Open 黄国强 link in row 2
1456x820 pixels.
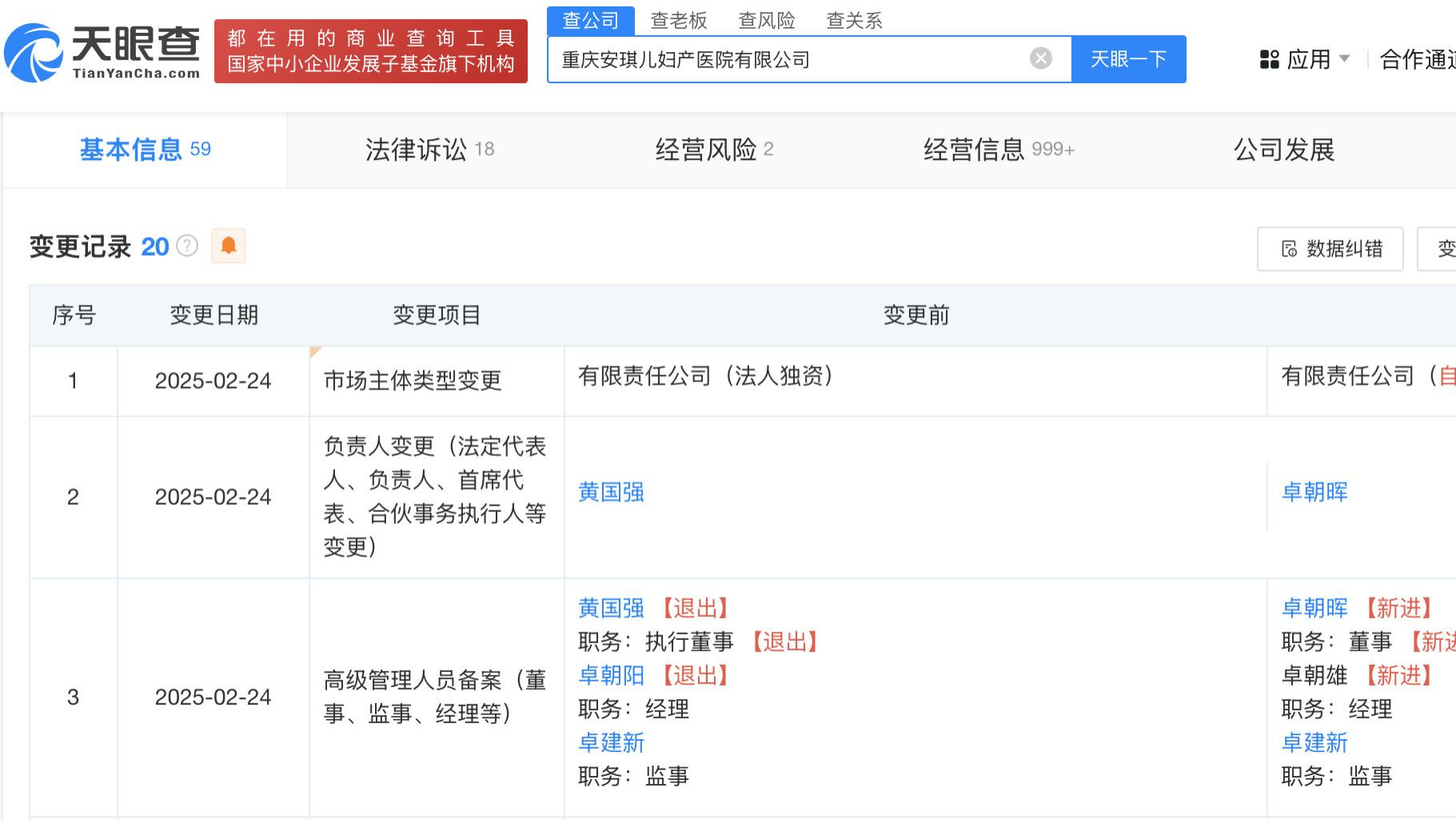coord(611,492)
